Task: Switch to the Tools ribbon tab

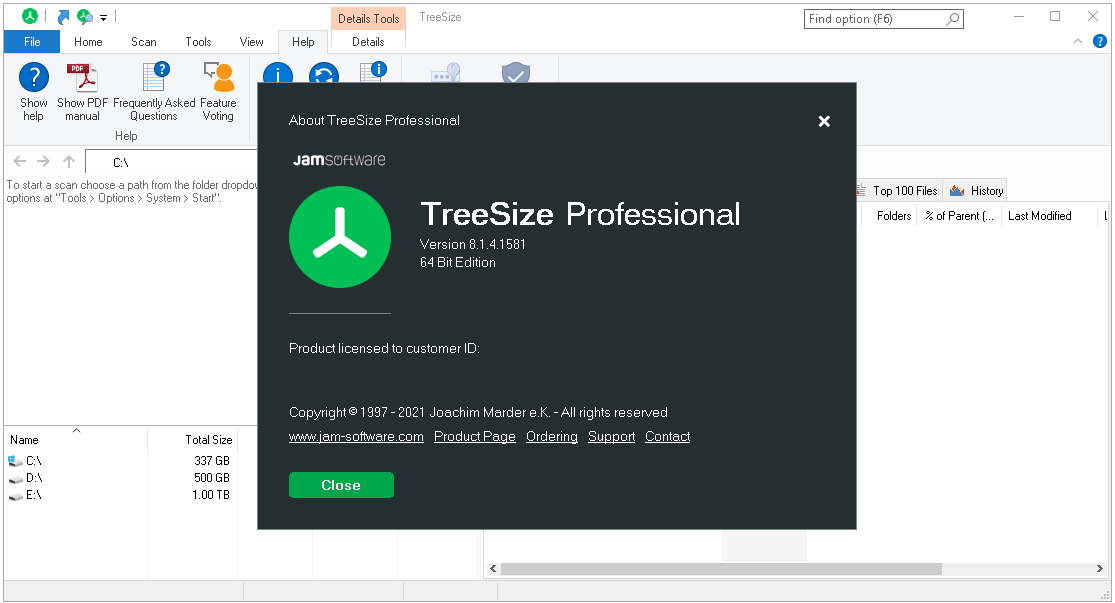Action: pyautogui.click(x=198, y=42)
